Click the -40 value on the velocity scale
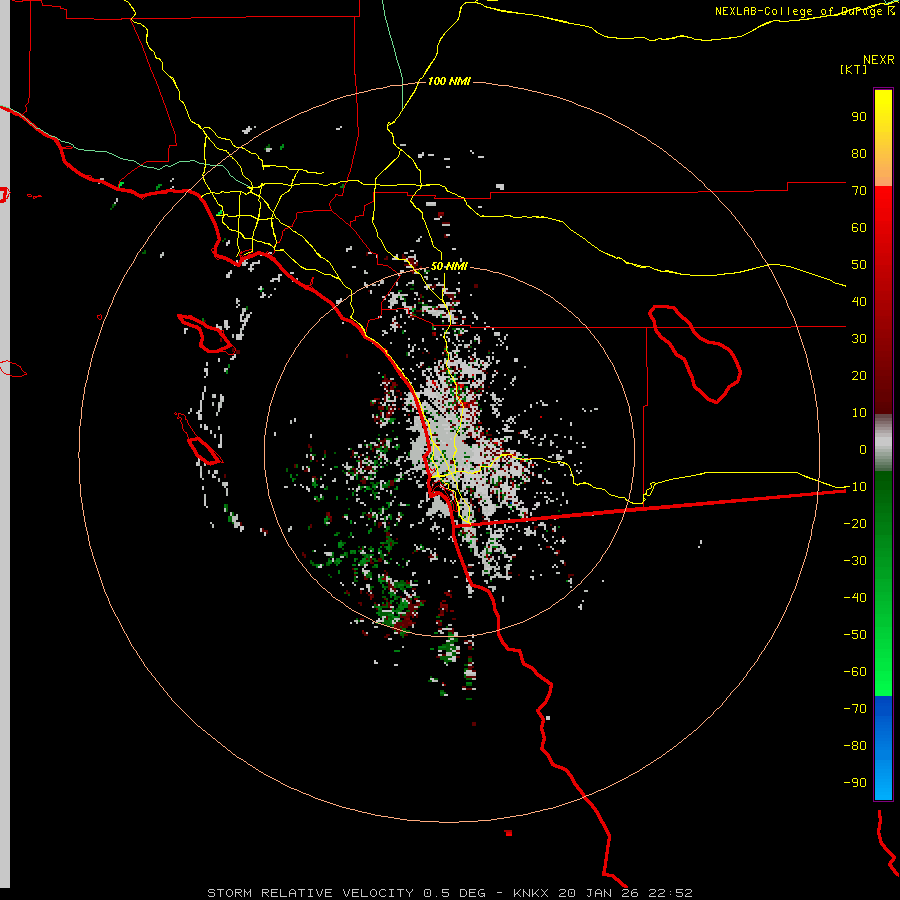This screenshot has height=900, width=900. pos(855,598)
